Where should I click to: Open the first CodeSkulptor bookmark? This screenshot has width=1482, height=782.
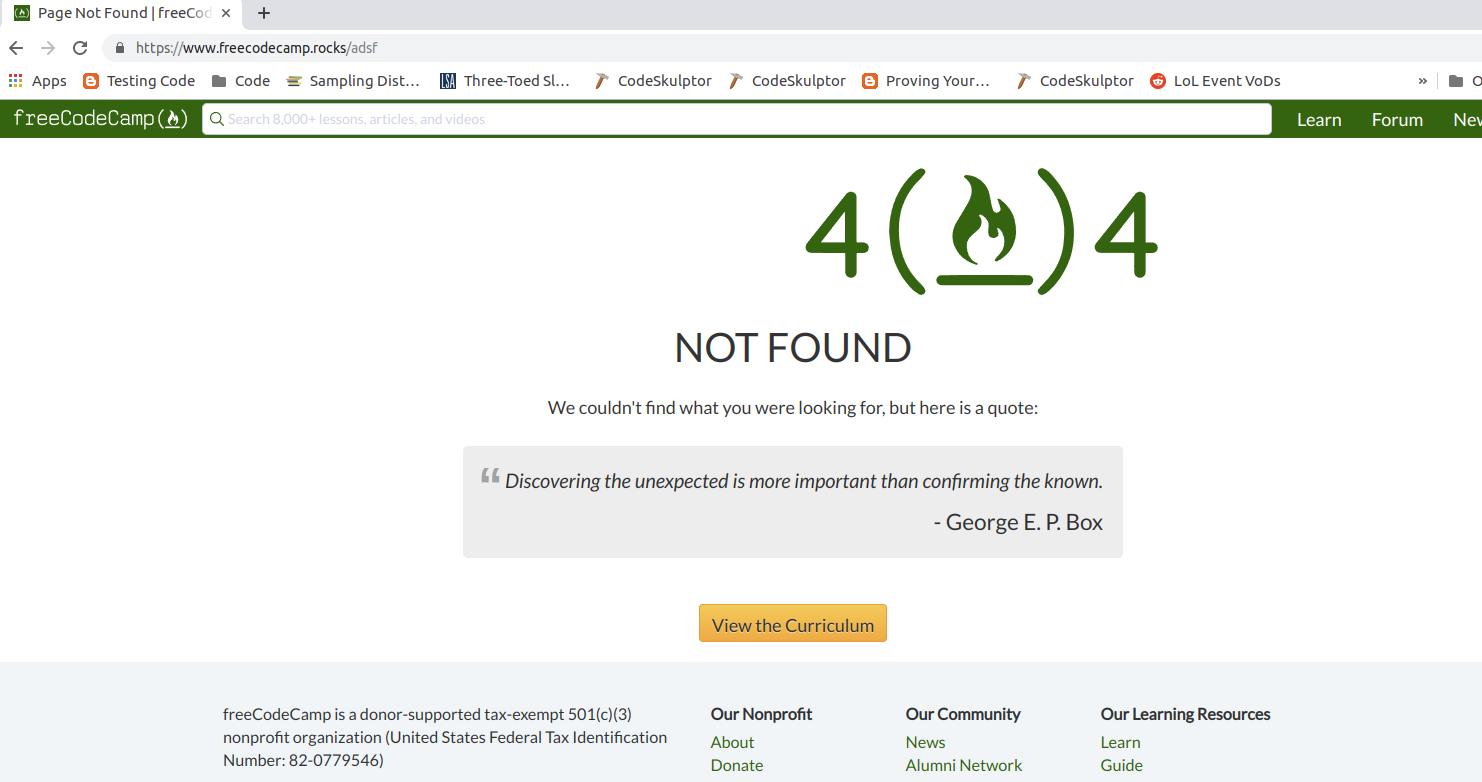(652, 81)
